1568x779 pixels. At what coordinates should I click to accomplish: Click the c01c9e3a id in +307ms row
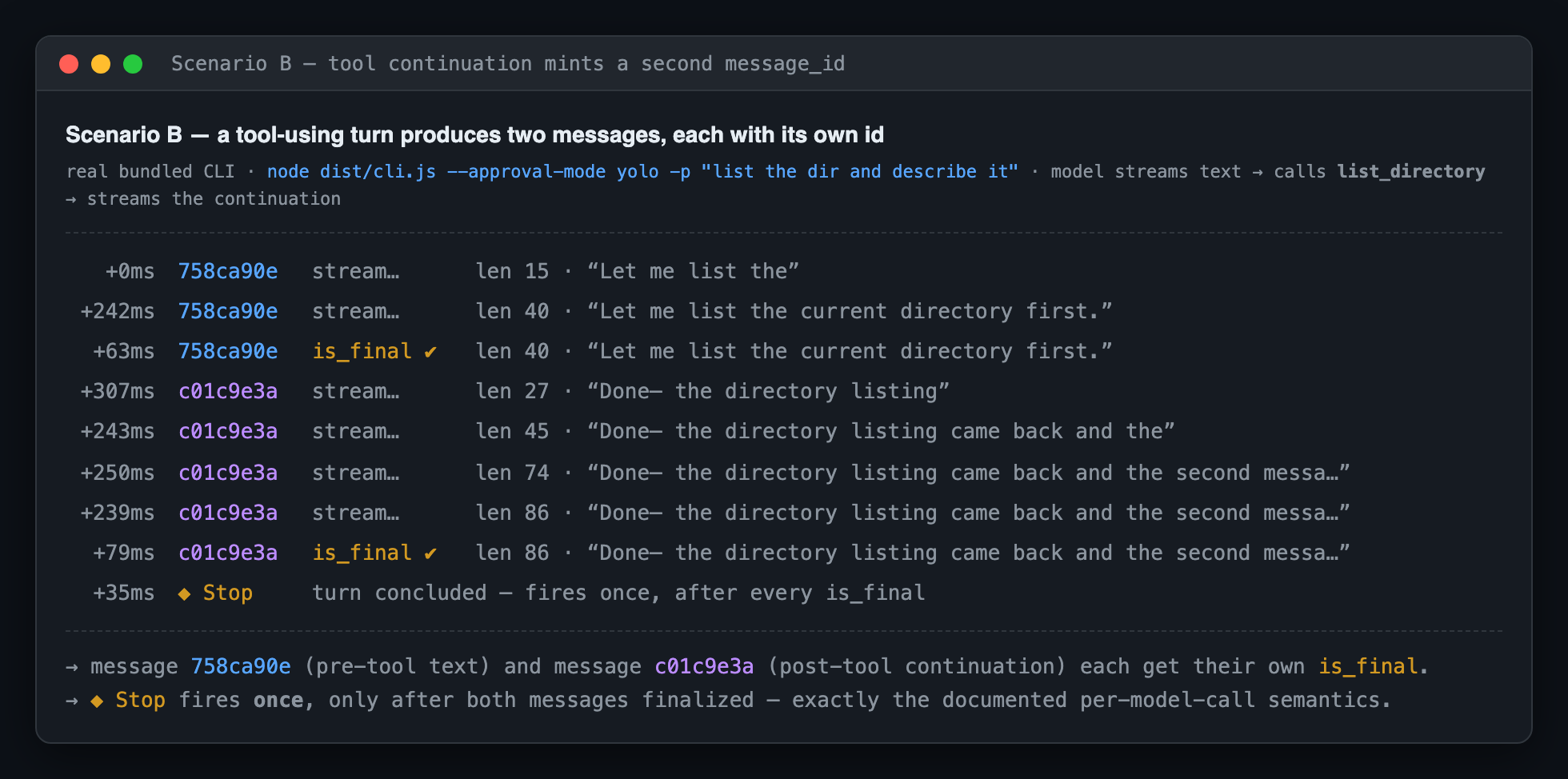click(x=228, y=391)
